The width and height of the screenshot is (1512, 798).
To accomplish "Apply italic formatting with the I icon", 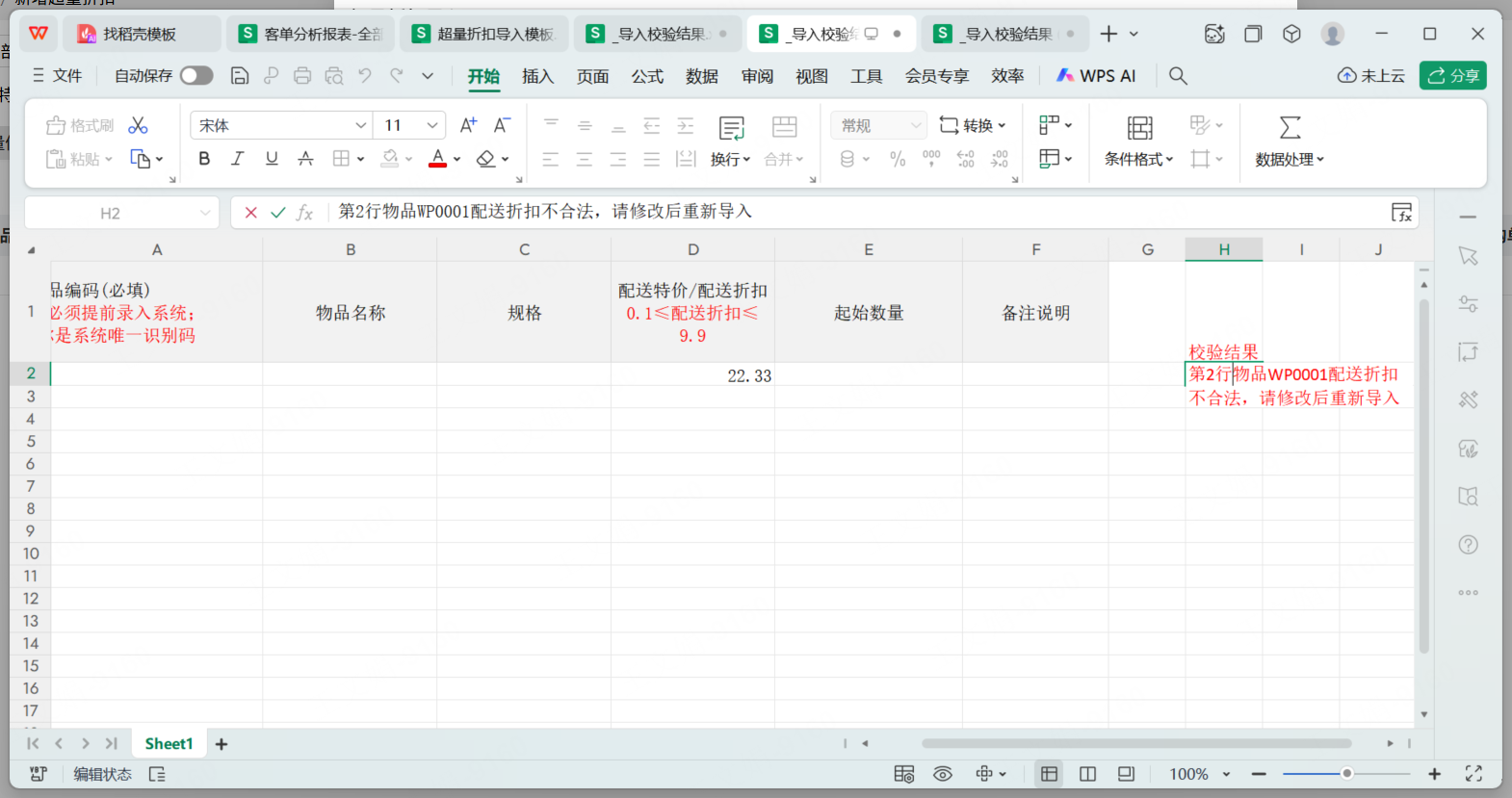I will (238, 159).
